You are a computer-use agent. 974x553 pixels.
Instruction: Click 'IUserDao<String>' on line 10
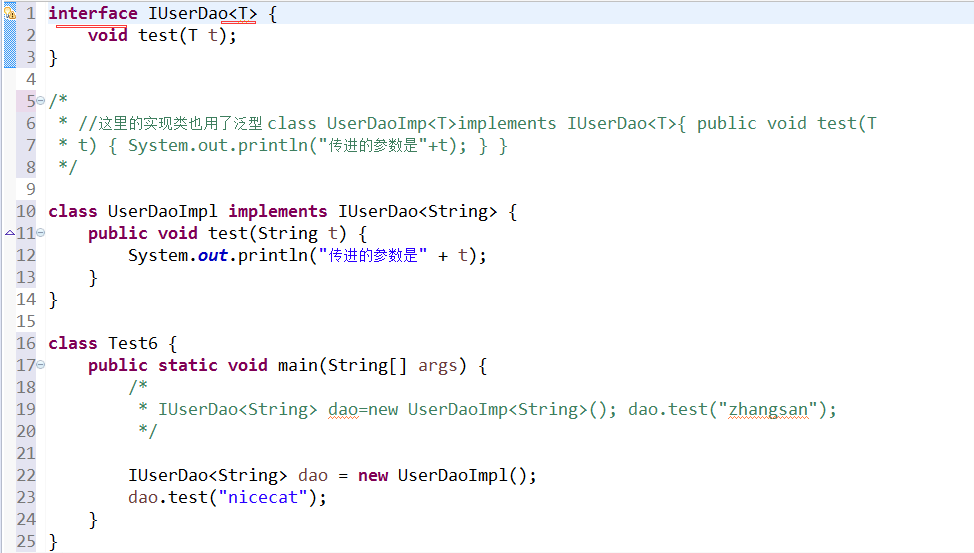417,211
